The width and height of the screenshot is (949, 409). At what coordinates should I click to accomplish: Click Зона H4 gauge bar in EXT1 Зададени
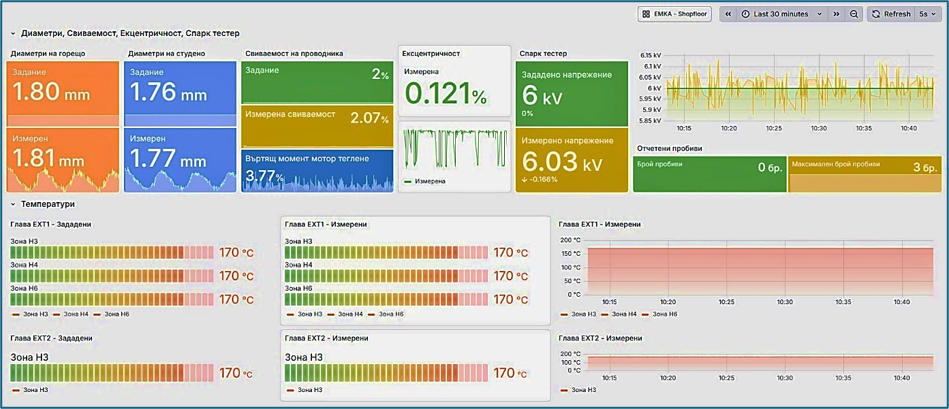(x=113, y=276)
